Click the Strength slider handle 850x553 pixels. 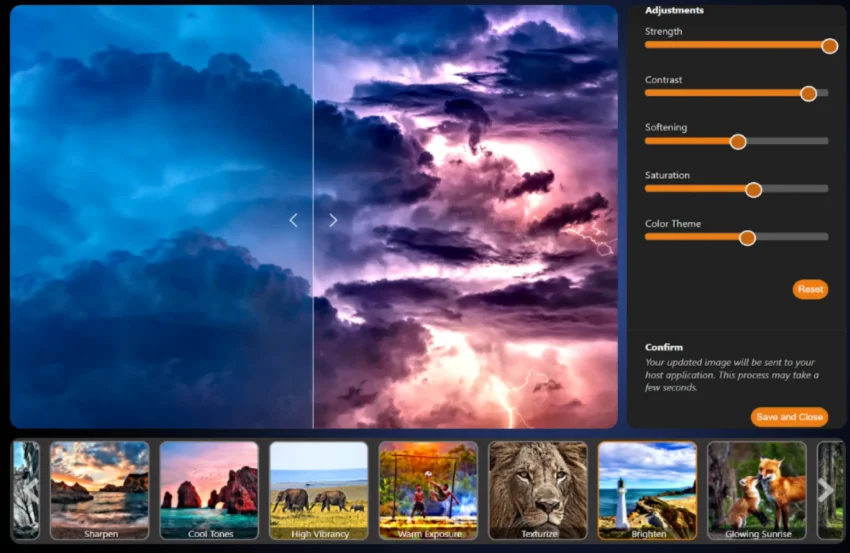pos(829,46)
